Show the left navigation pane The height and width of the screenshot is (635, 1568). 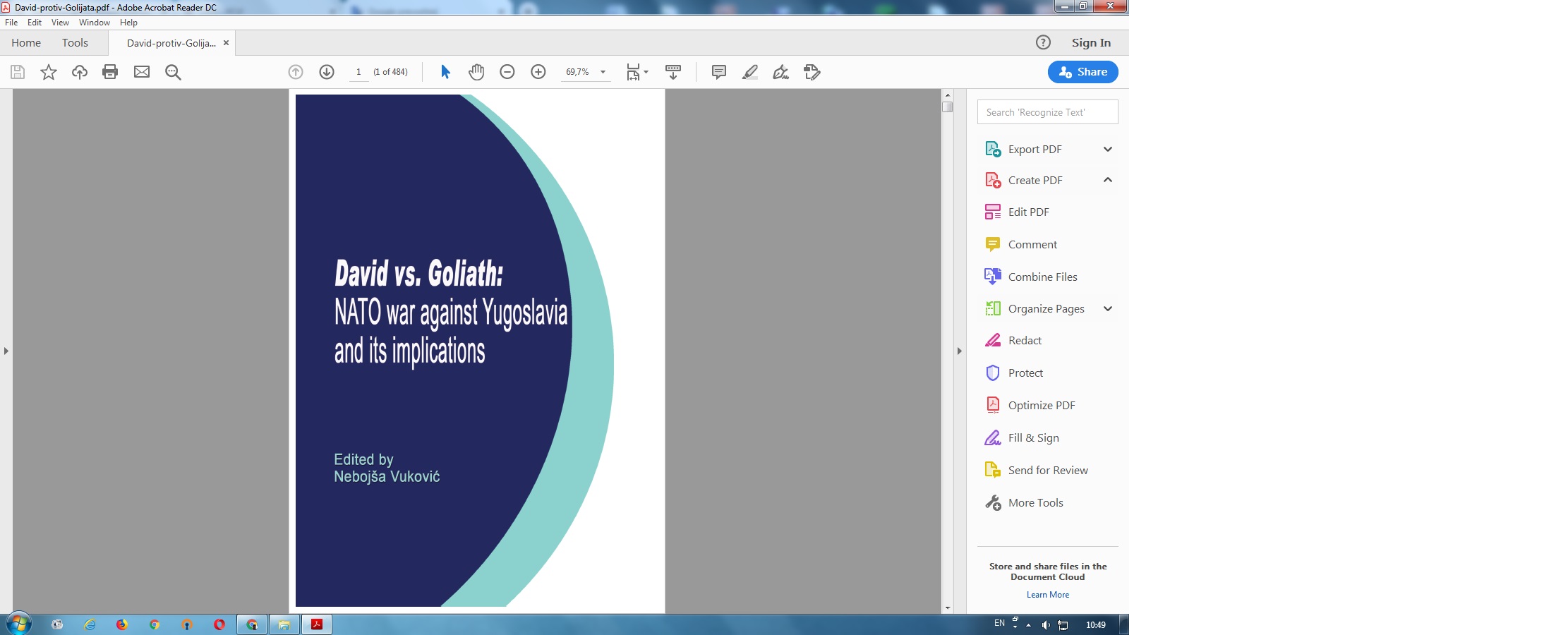point(6,351)
